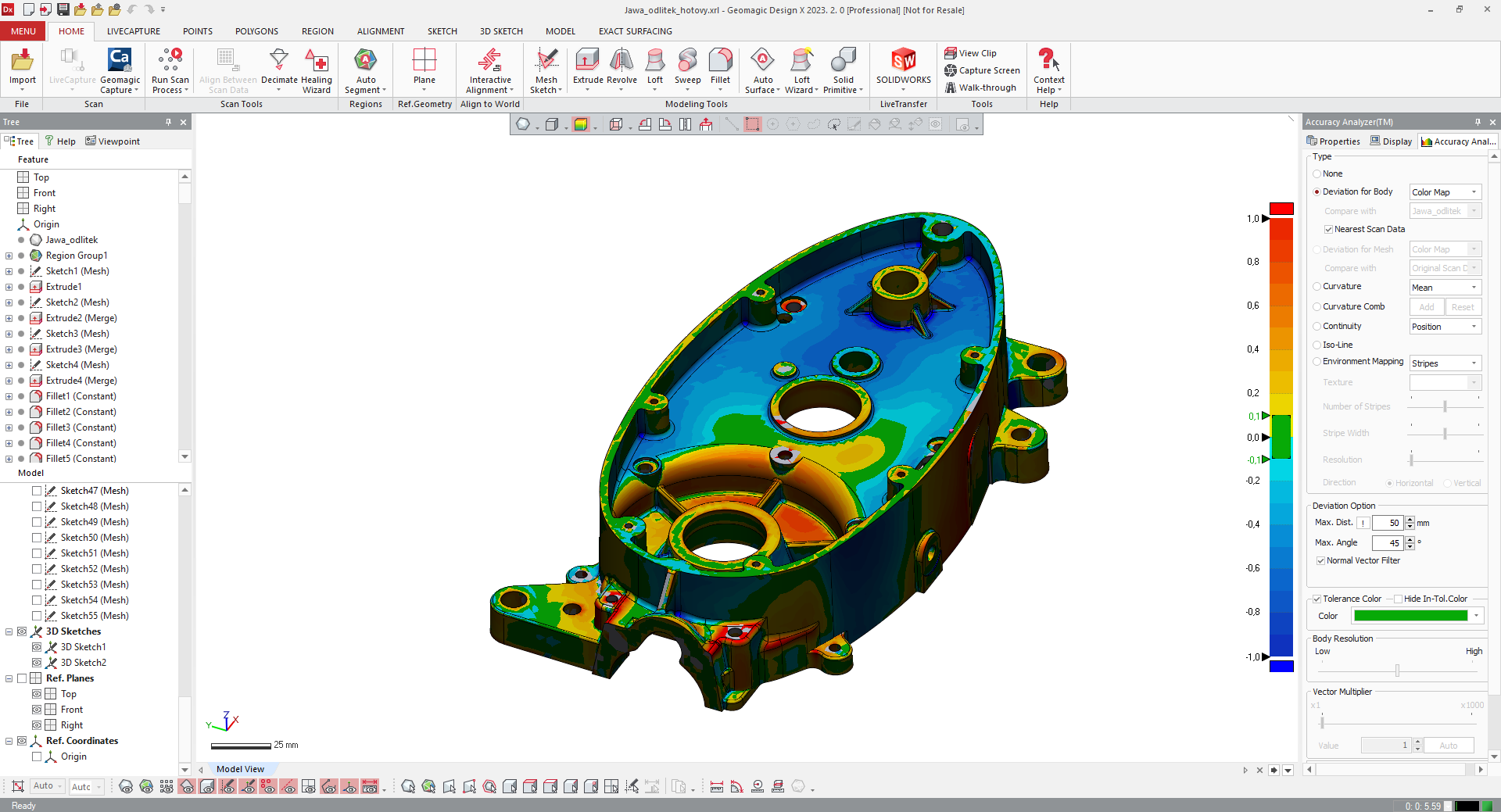Screen dimensions: 1501x812
Task: Click the View Clip button
Action: coord(970,53)
